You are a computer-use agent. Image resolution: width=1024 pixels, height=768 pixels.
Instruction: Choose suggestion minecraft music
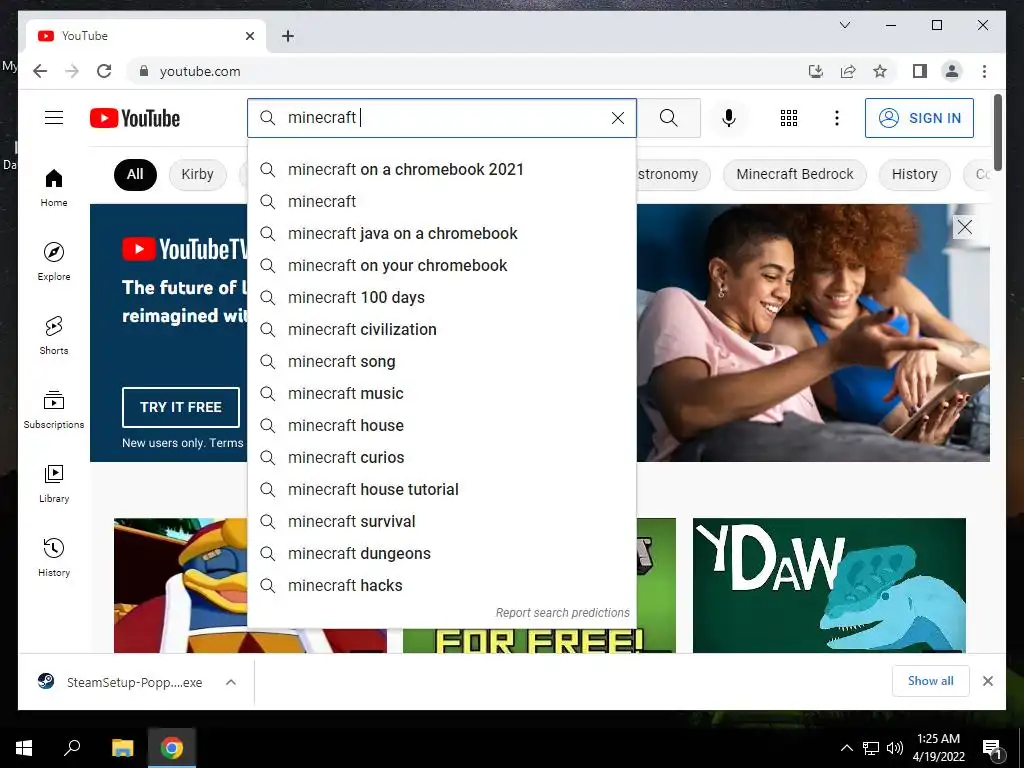(x=442, y=394)
